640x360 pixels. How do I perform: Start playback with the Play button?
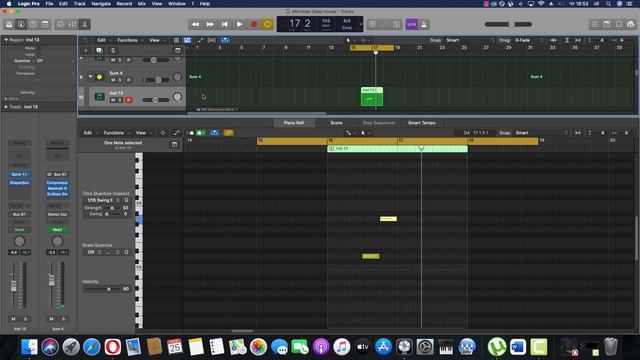point(239,24)
